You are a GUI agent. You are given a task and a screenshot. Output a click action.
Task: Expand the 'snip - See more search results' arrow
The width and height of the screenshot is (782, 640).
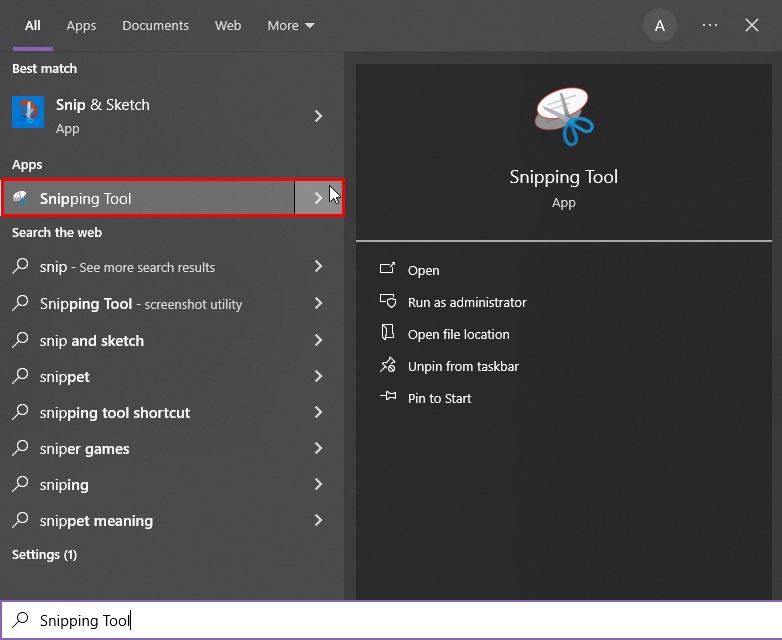coord(318,266)
